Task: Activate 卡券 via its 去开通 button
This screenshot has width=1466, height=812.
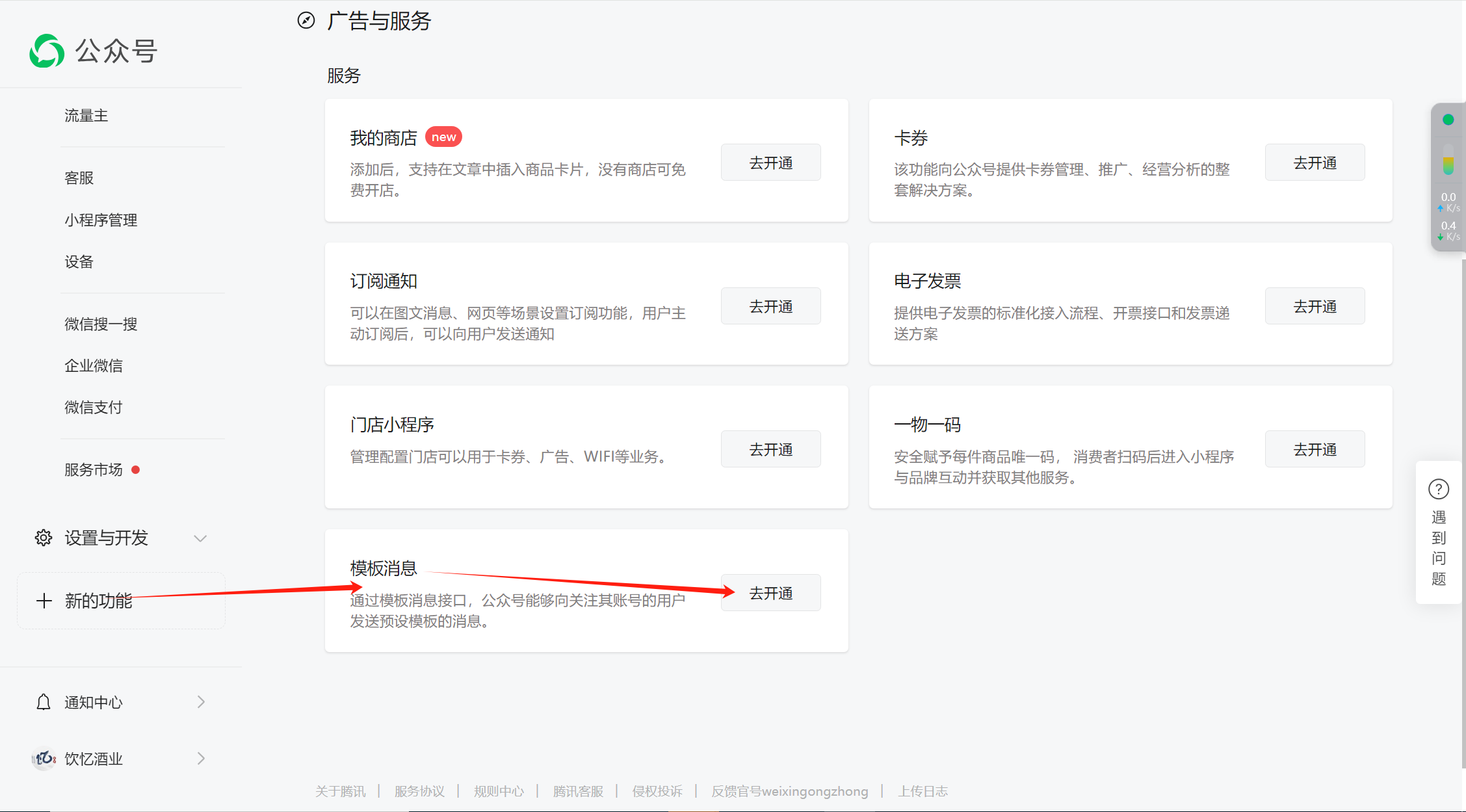Action: pyautogui.click(x=1315, y=162)
